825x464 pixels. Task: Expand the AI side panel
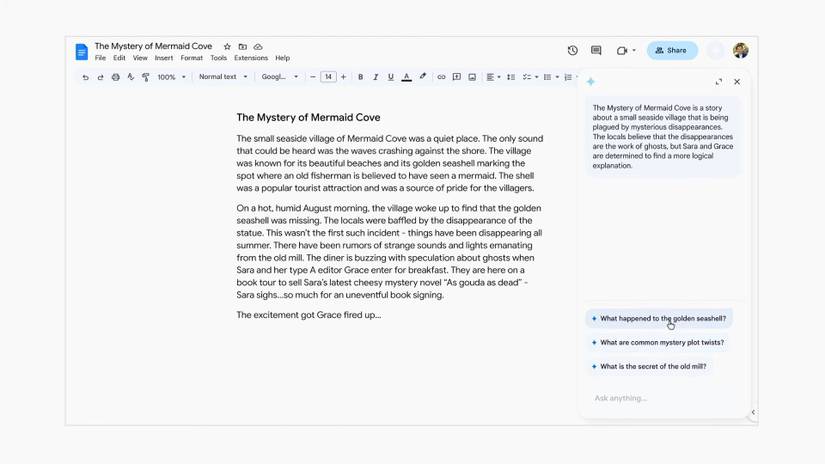719,82
